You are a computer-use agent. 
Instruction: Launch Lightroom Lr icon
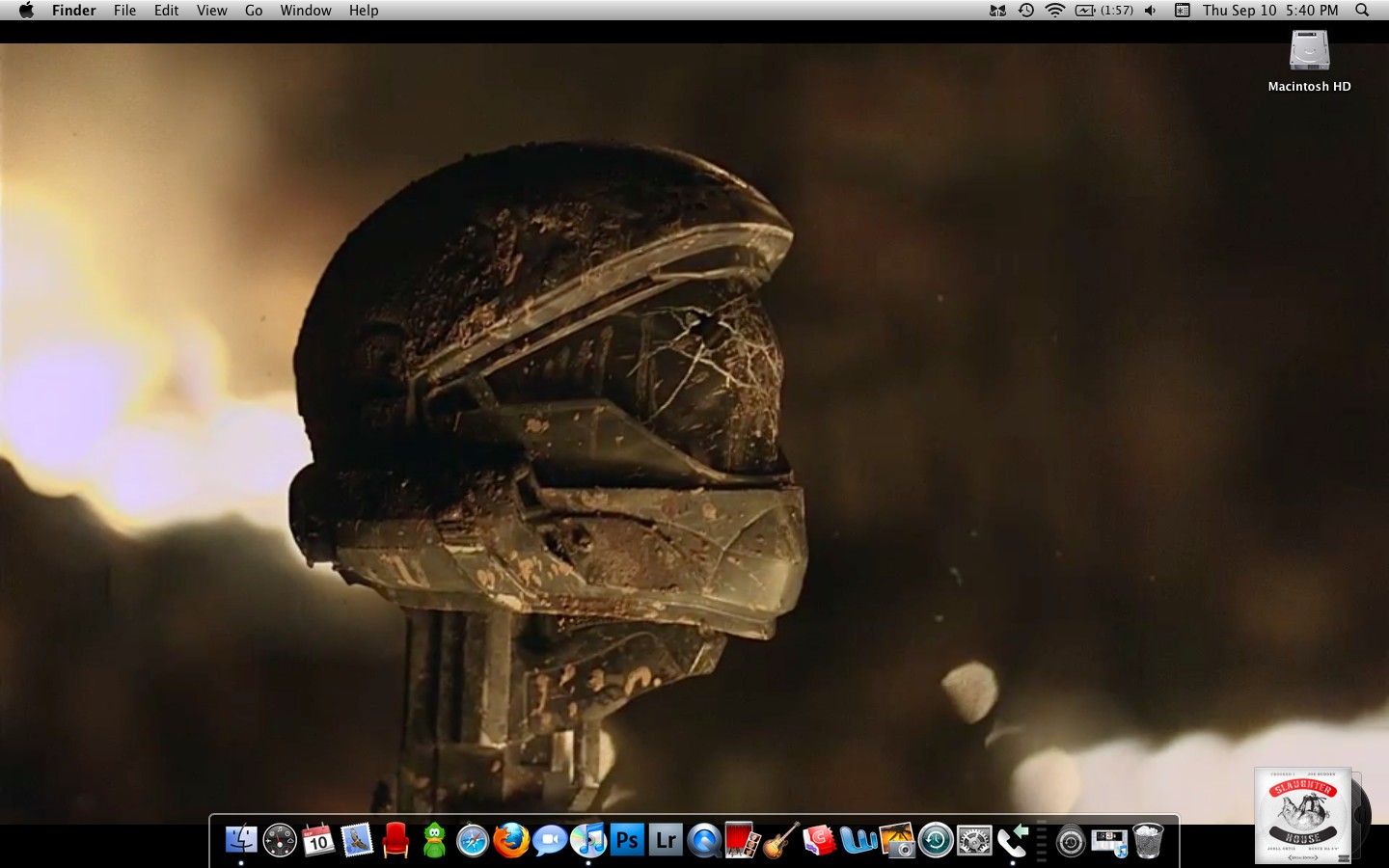(x=666, y=841)
